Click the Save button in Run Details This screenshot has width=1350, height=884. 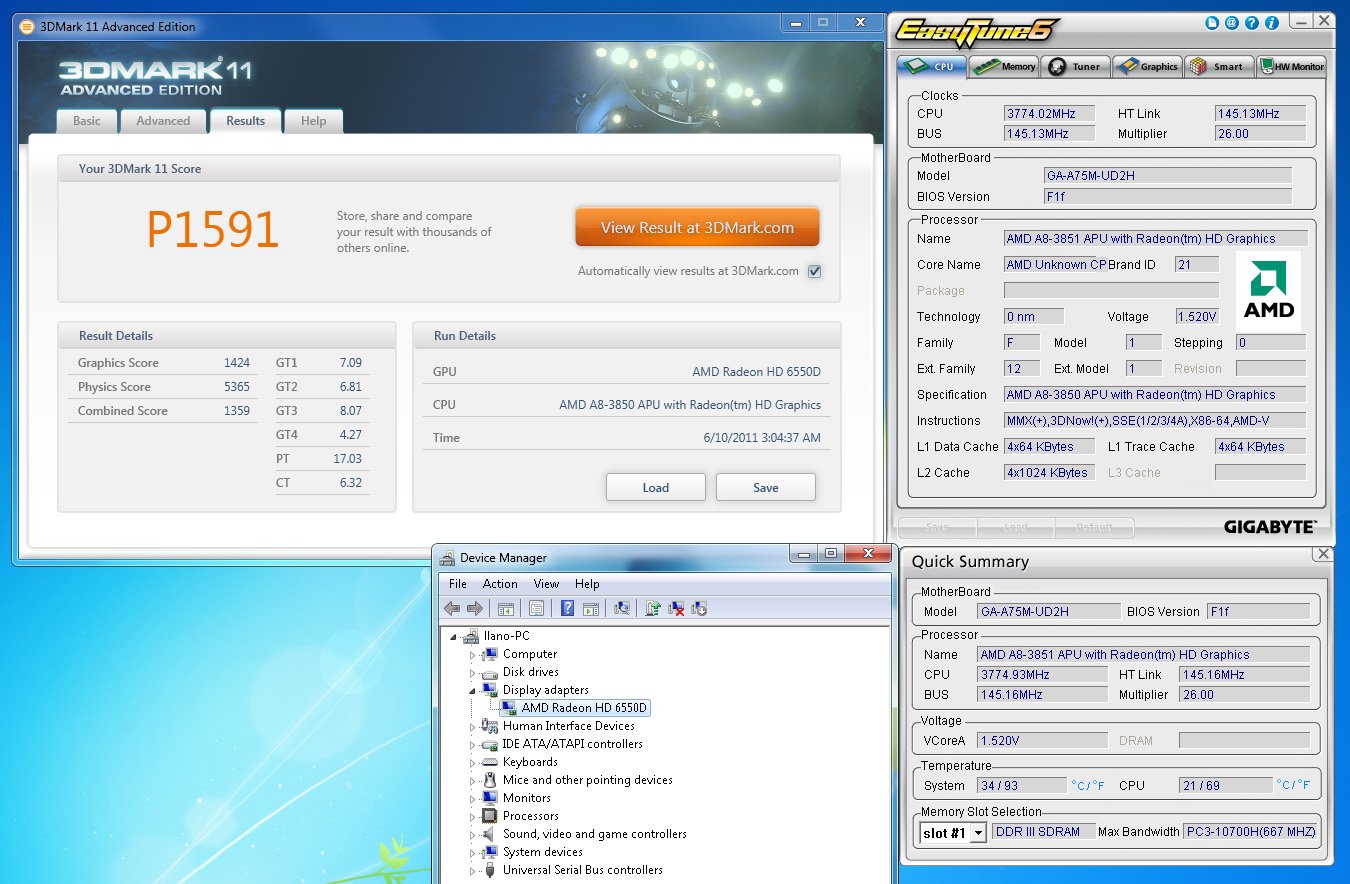765,487
